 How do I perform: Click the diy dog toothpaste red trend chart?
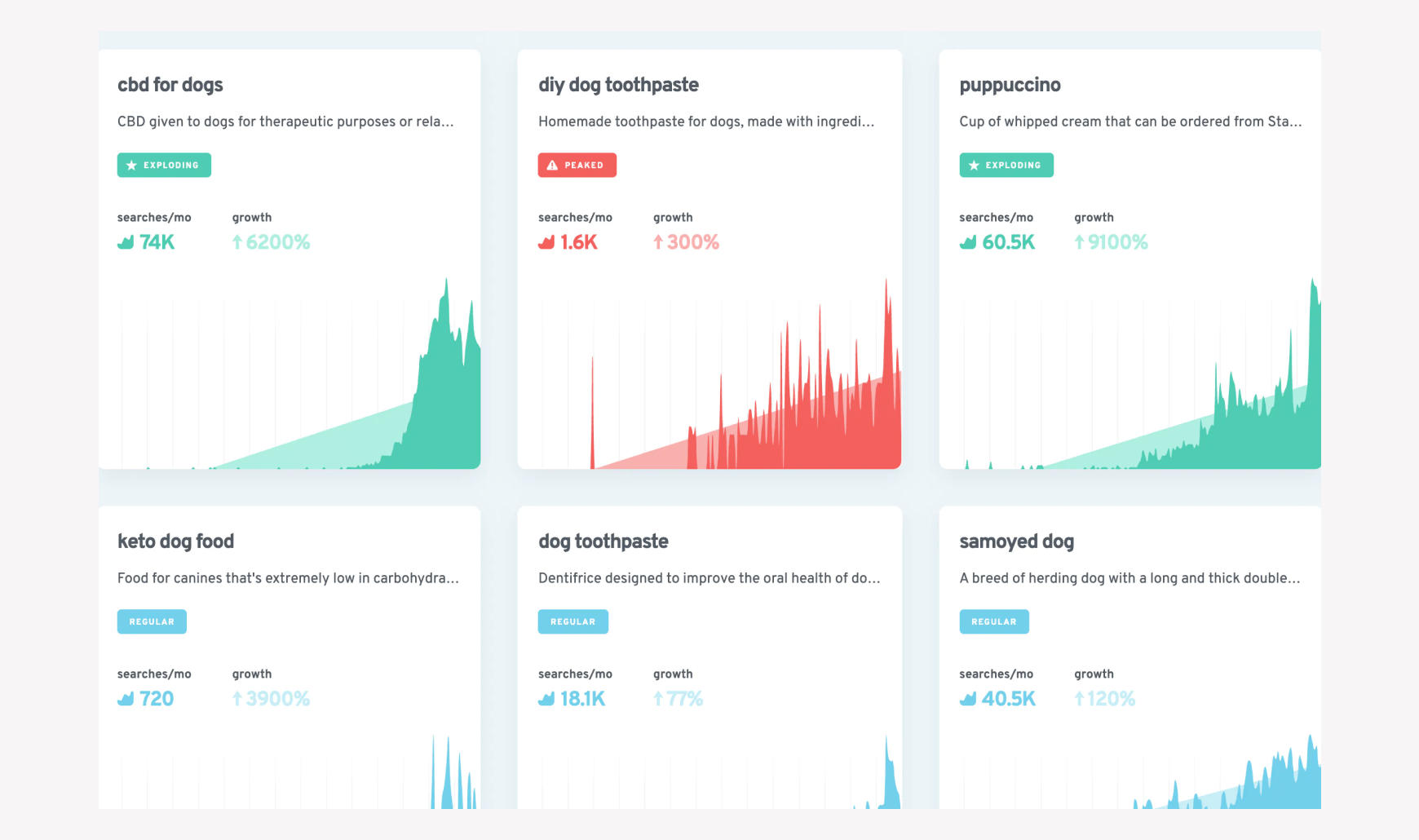point(709,374)
